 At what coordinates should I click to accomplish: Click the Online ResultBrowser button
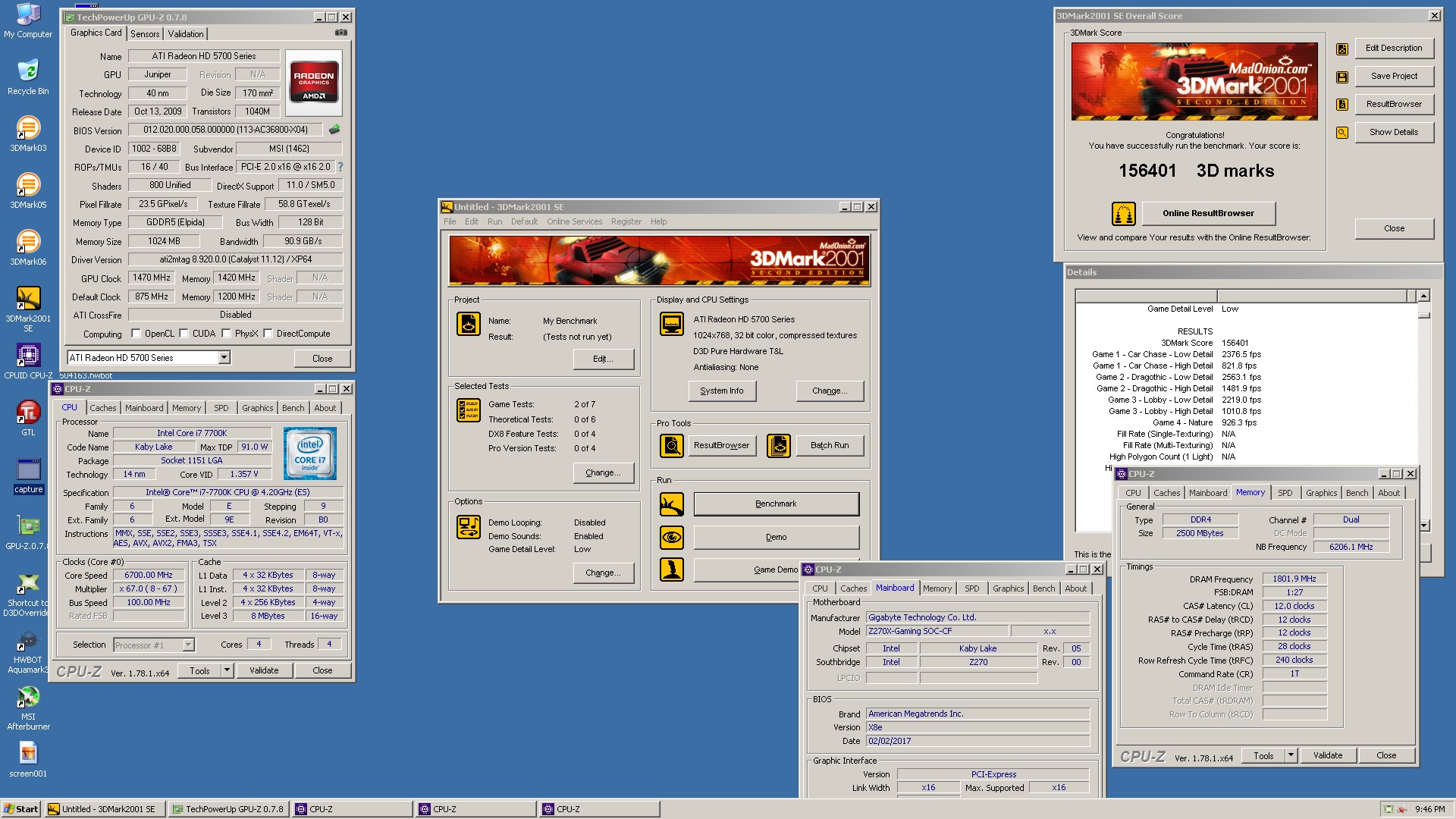click(x=1208, y=214)
